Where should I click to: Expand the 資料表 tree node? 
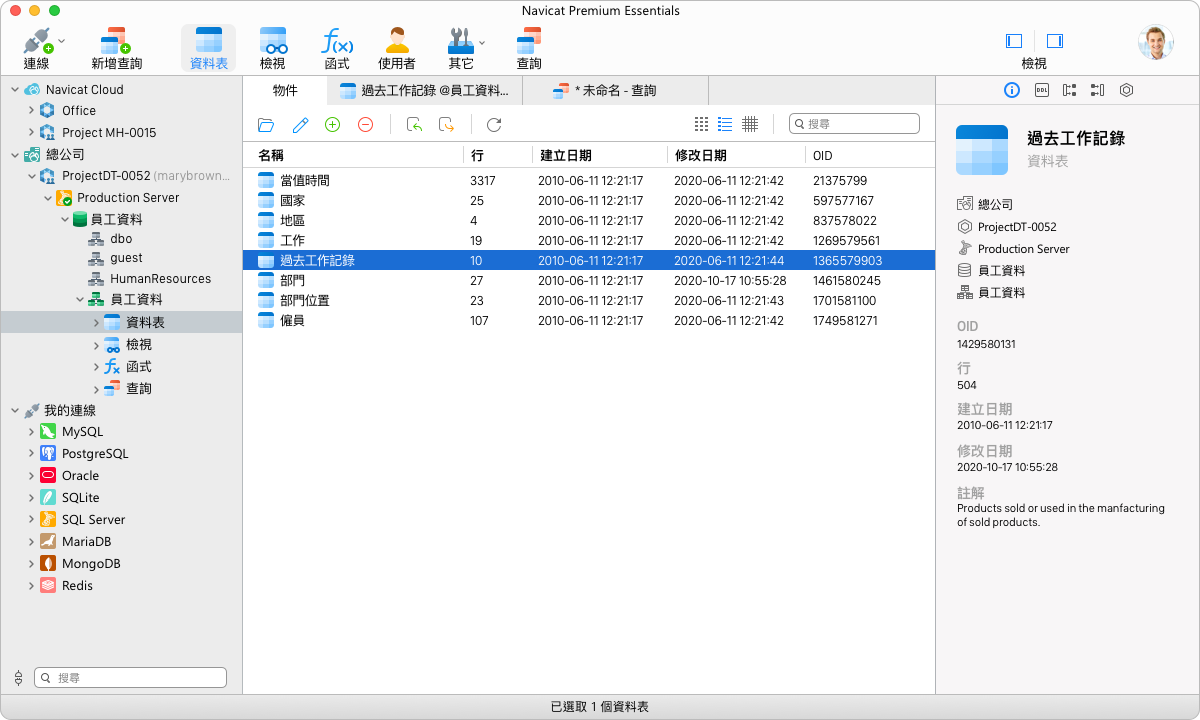click(x=96, y=322)
